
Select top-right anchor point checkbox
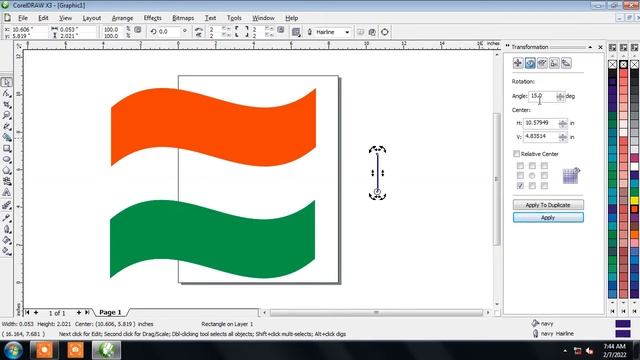[x=544, y=166]
